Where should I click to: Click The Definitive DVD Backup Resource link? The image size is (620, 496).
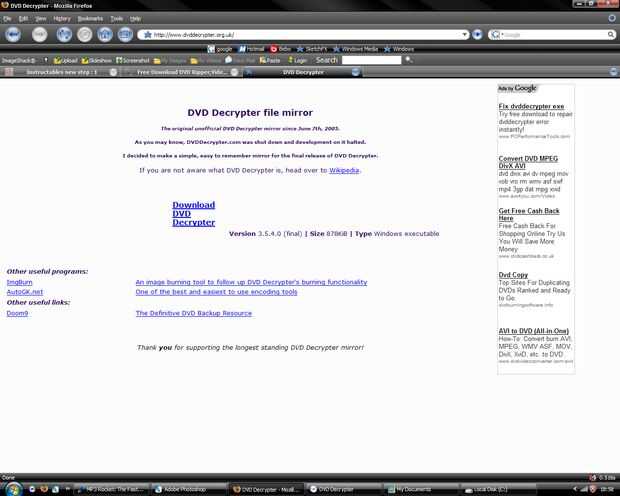click(194, 313)
